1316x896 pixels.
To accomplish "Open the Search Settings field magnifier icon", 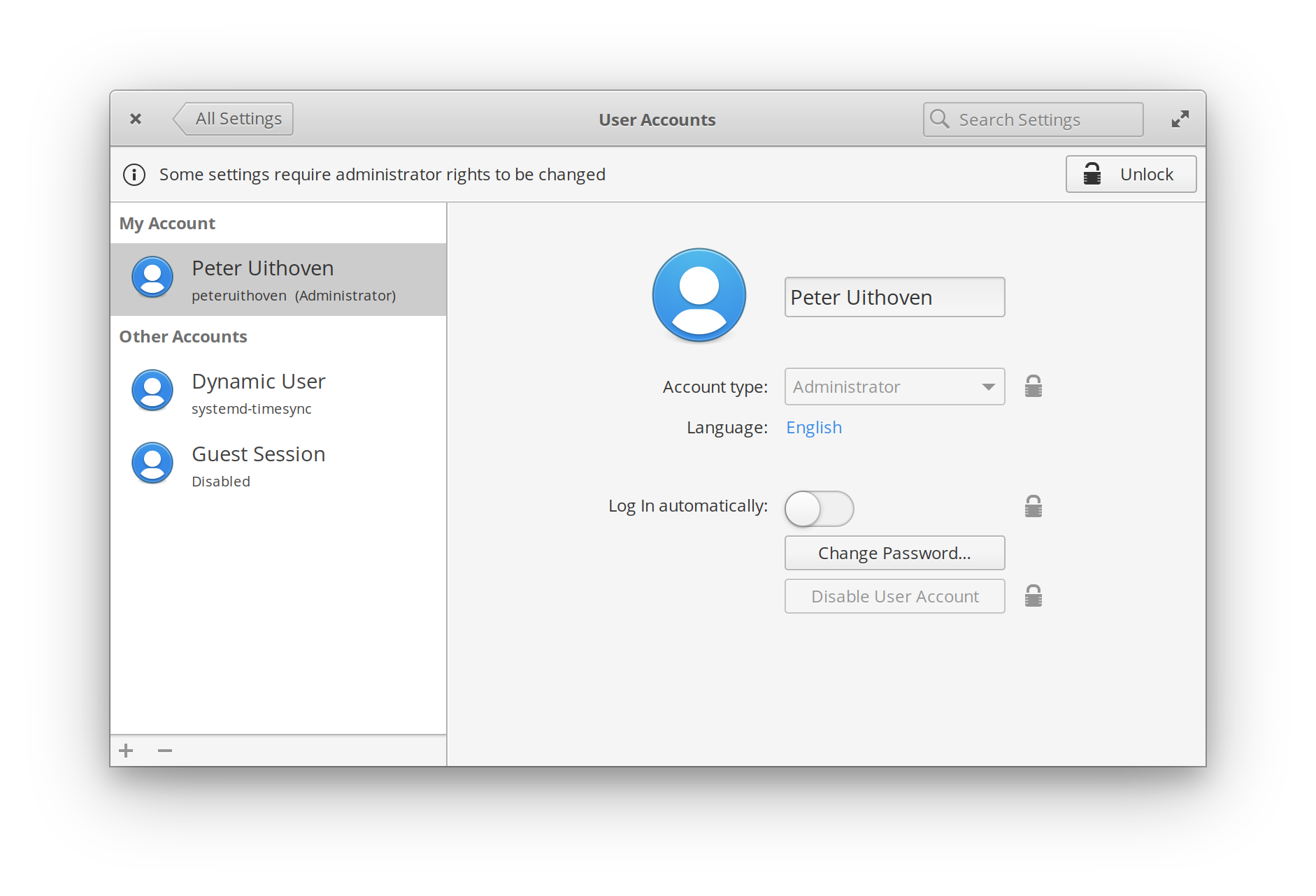I will pos(940,119).
